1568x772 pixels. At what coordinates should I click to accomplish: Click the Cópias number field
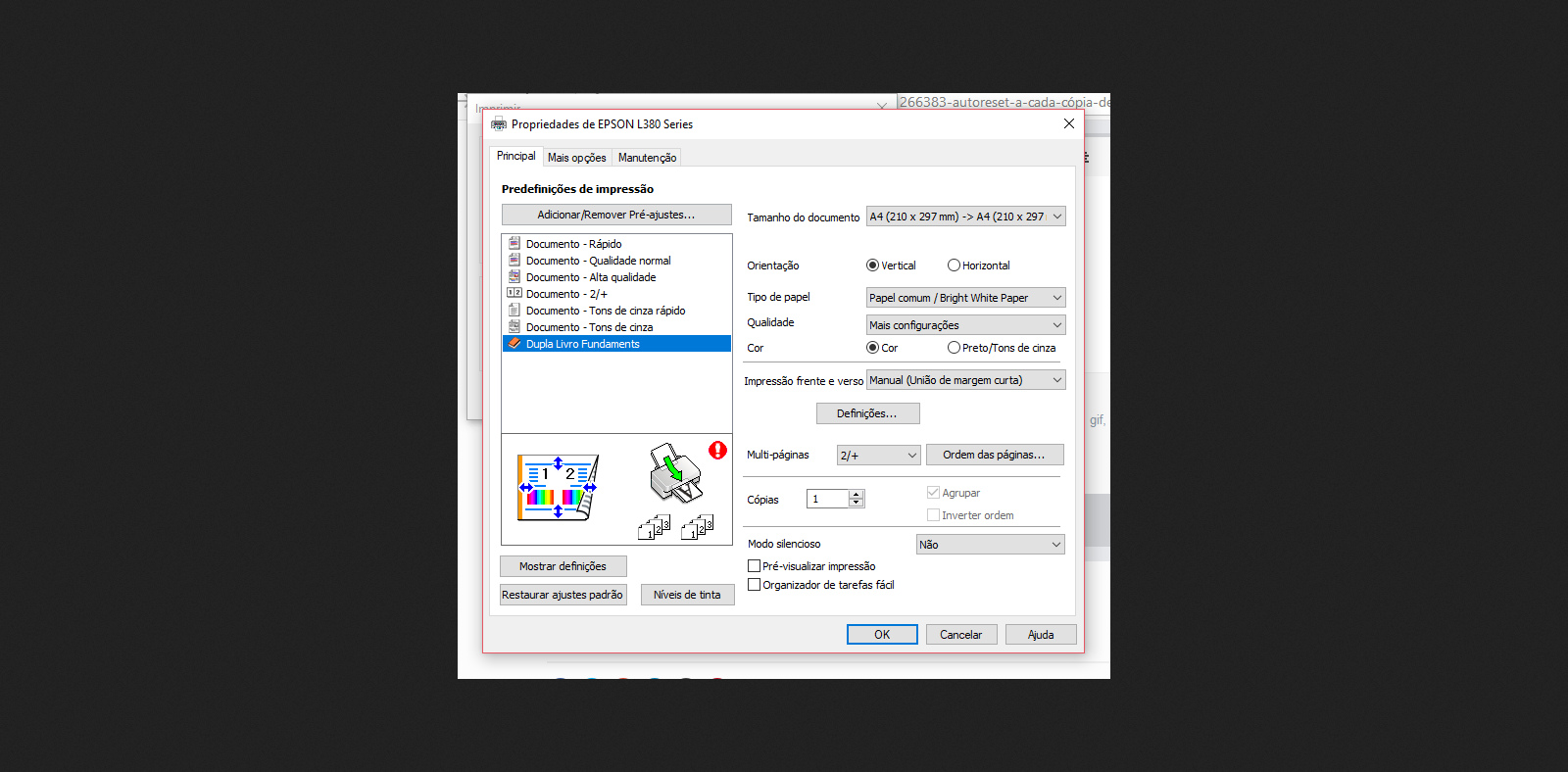click(827, 499)
